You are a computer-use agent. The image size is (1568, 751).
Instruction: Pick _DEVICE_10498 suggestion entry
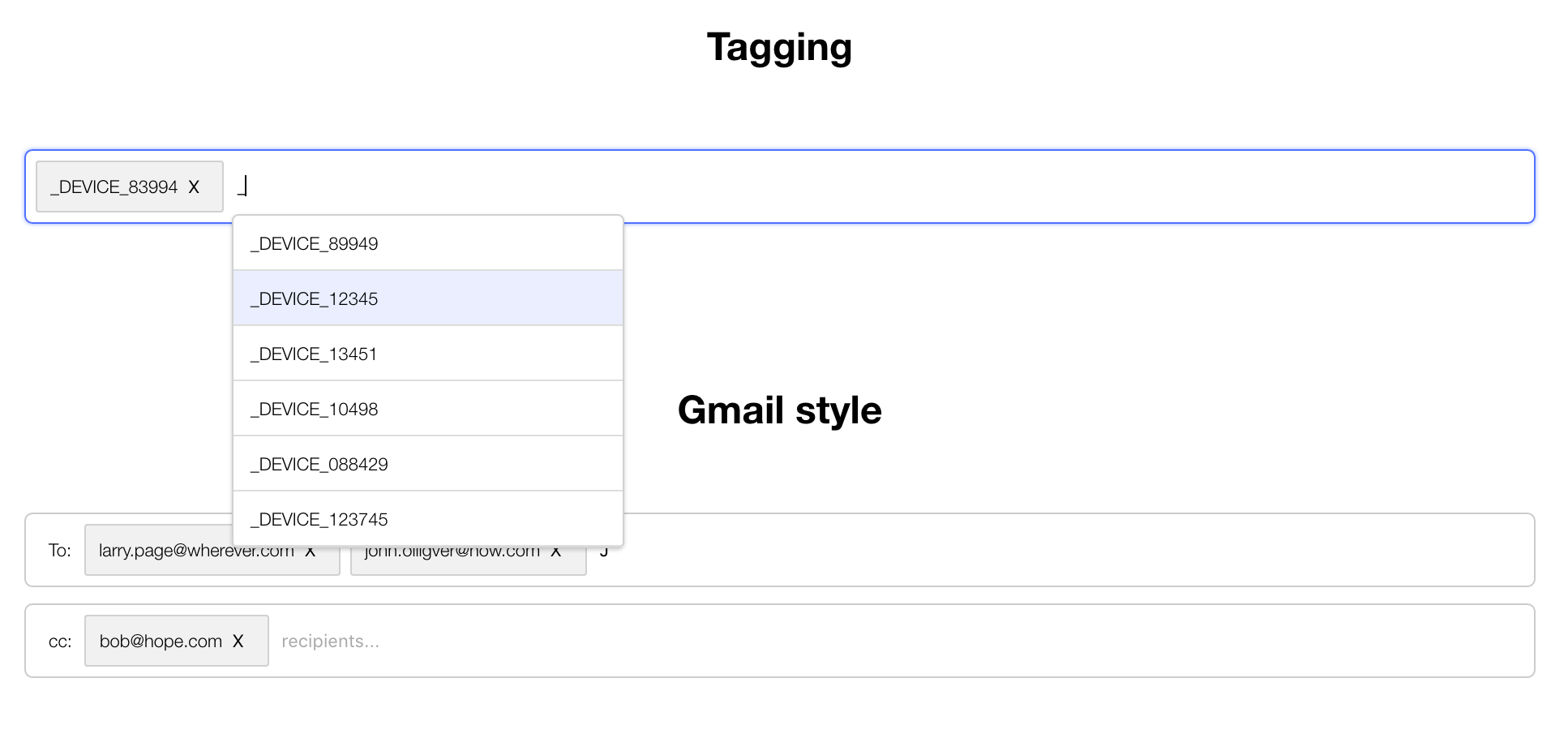pos(314,408)
